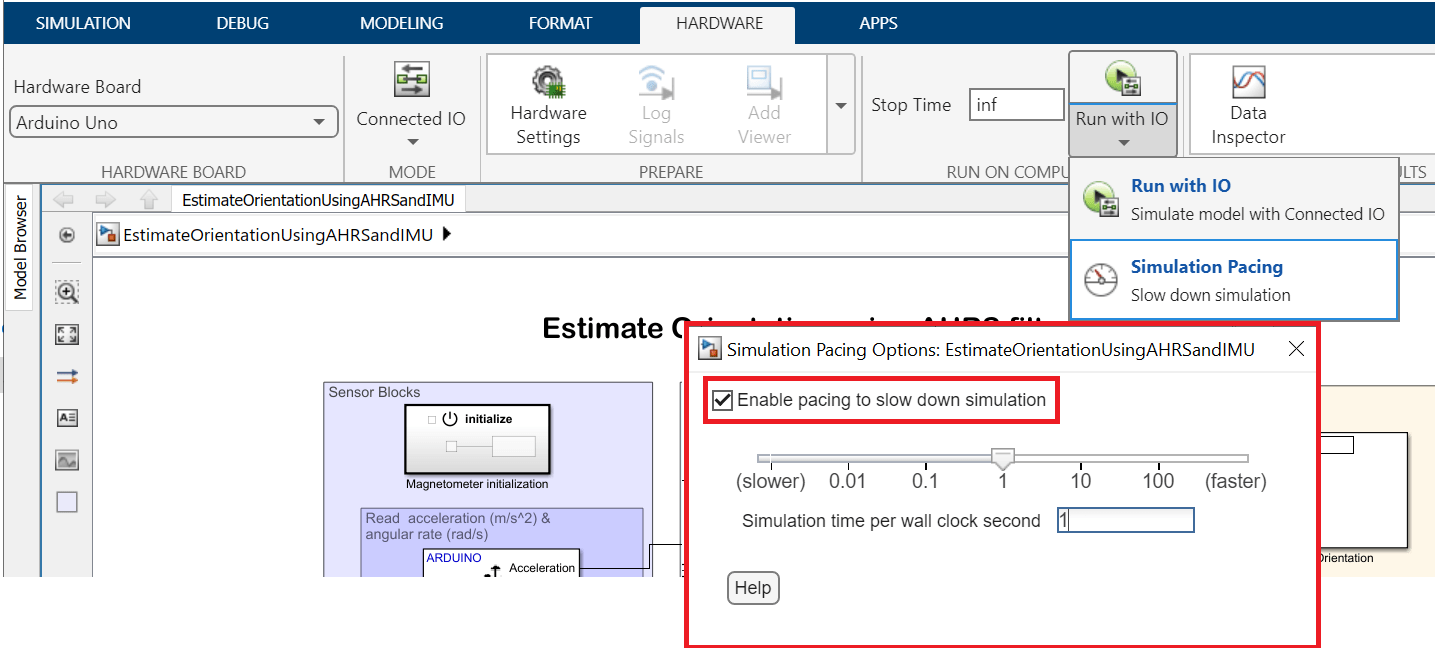The width and height of the screenshot is (1435, 648).
Task: Click the slider track near 0.01
Action: pyautogui.click(x=848, y=458)
